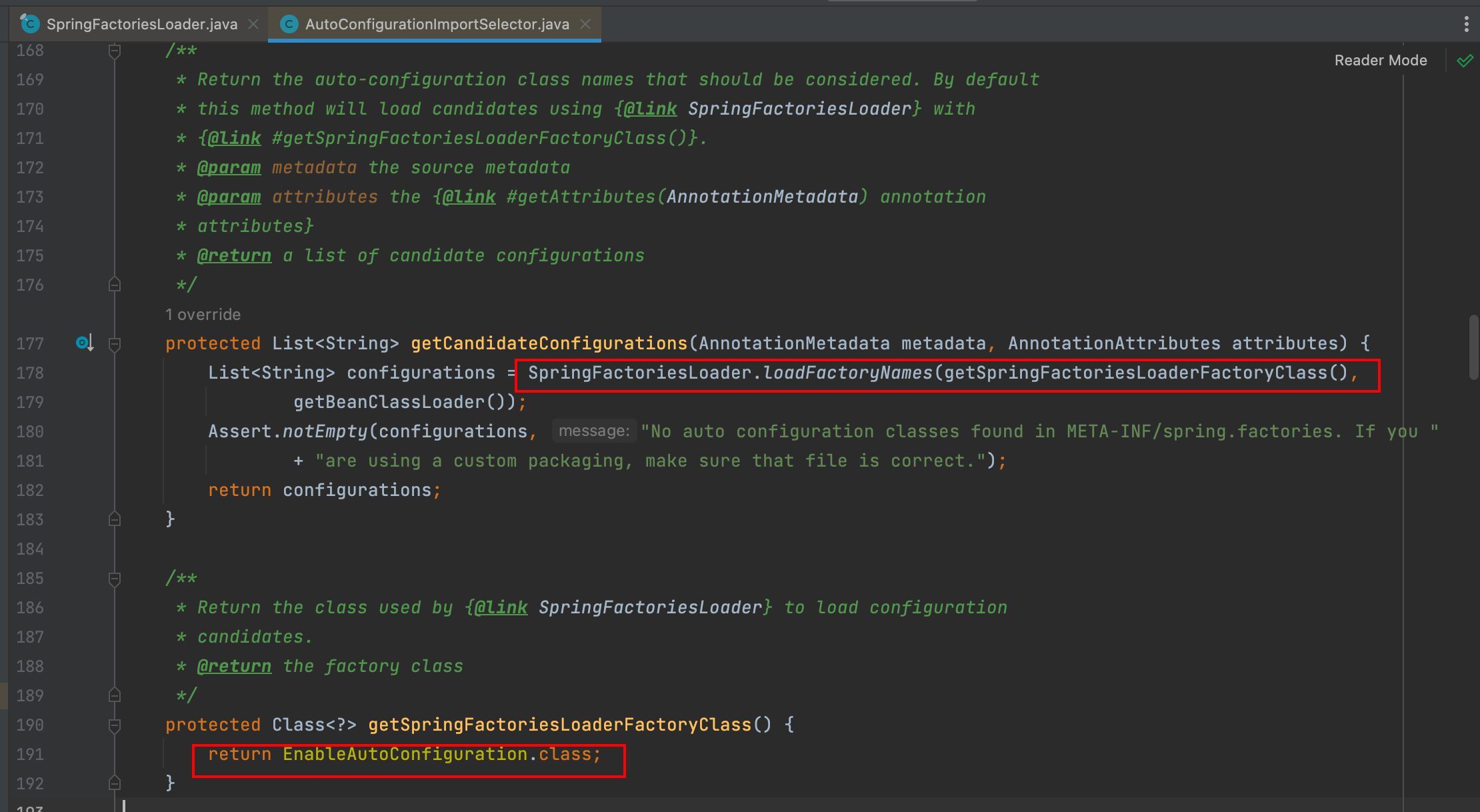
Task: Click the 'message:' parameter hint
Action: click(593, 431)
